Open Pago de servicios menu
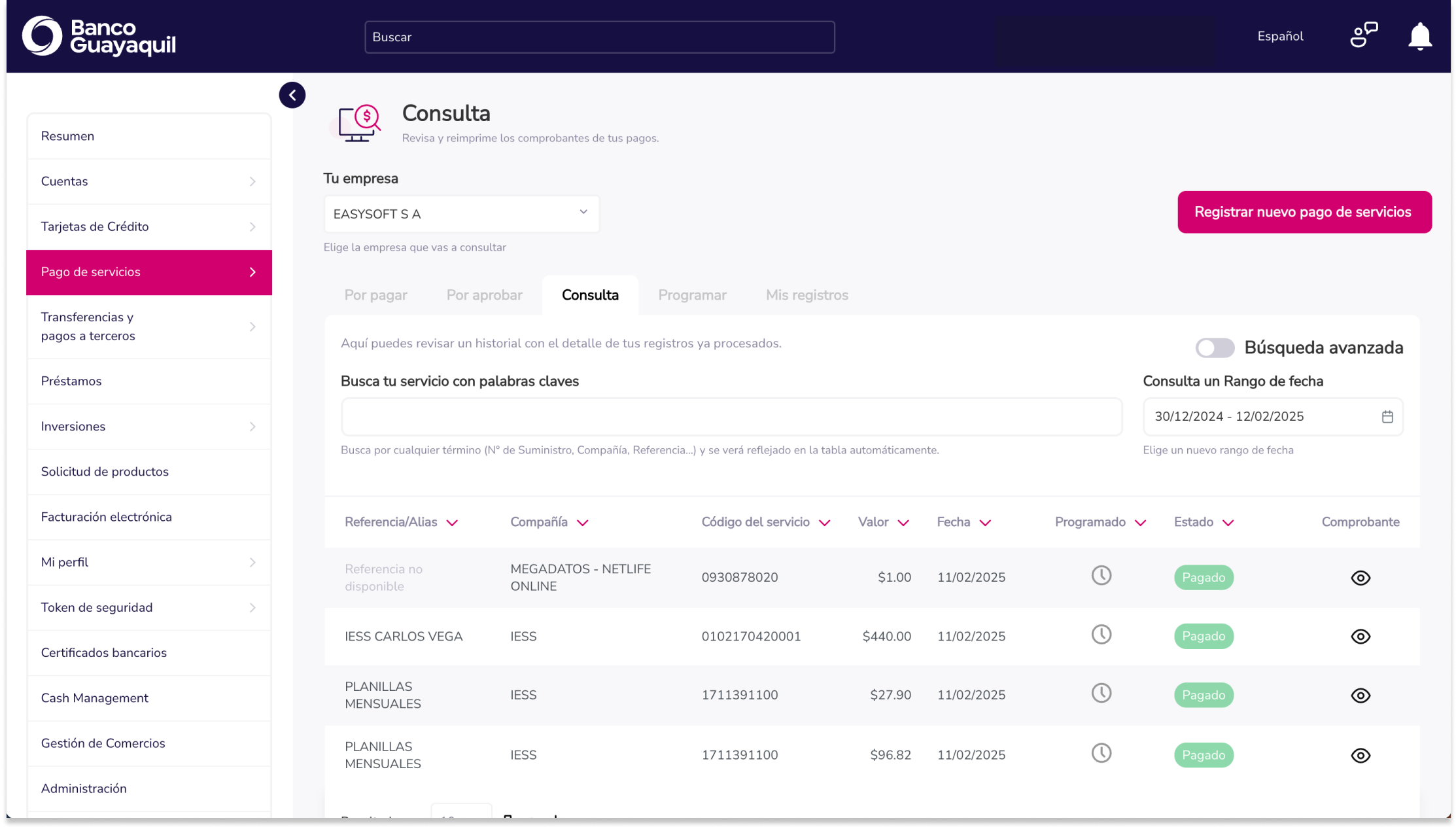This screenshot has width=1456, height=829. click(x=149, y=272)
